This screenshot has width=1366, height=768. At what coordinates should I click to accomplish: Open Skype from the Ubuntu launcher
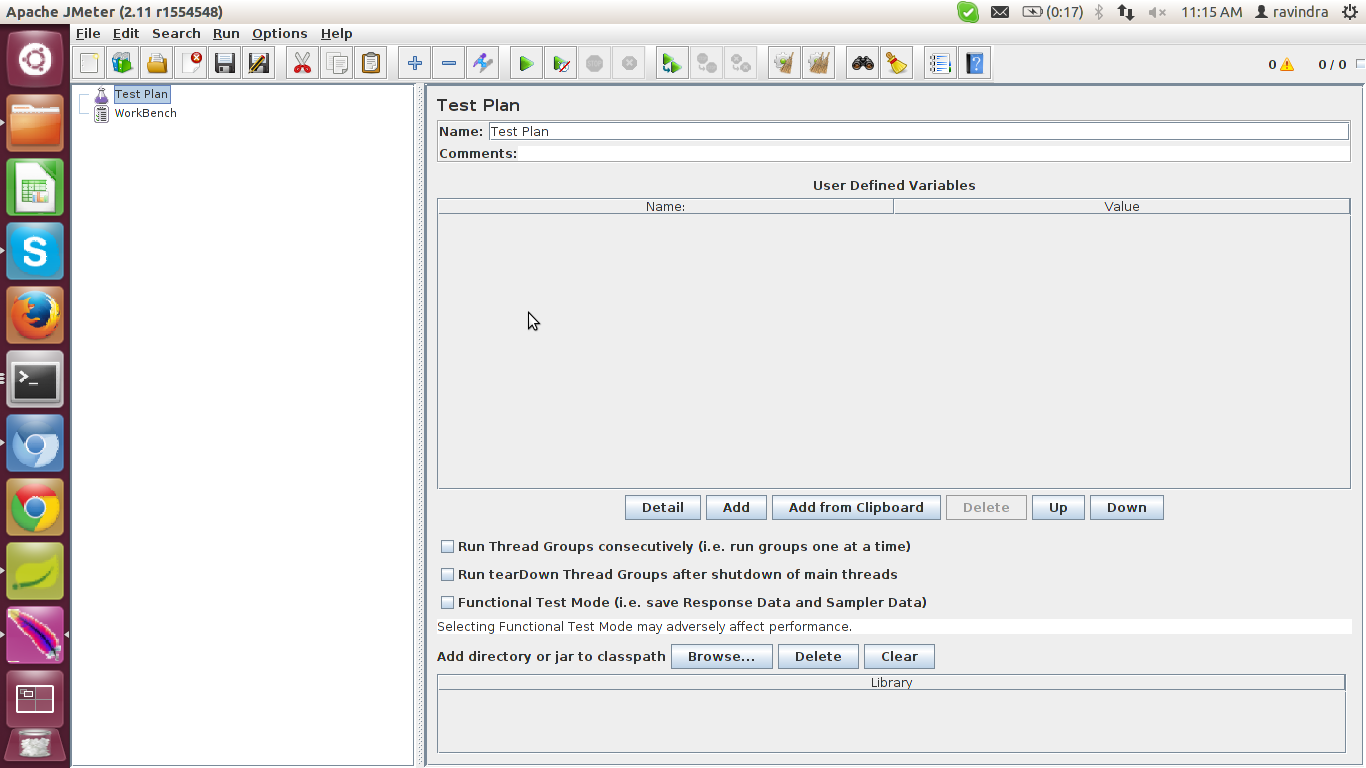click(x=35, y=251)
